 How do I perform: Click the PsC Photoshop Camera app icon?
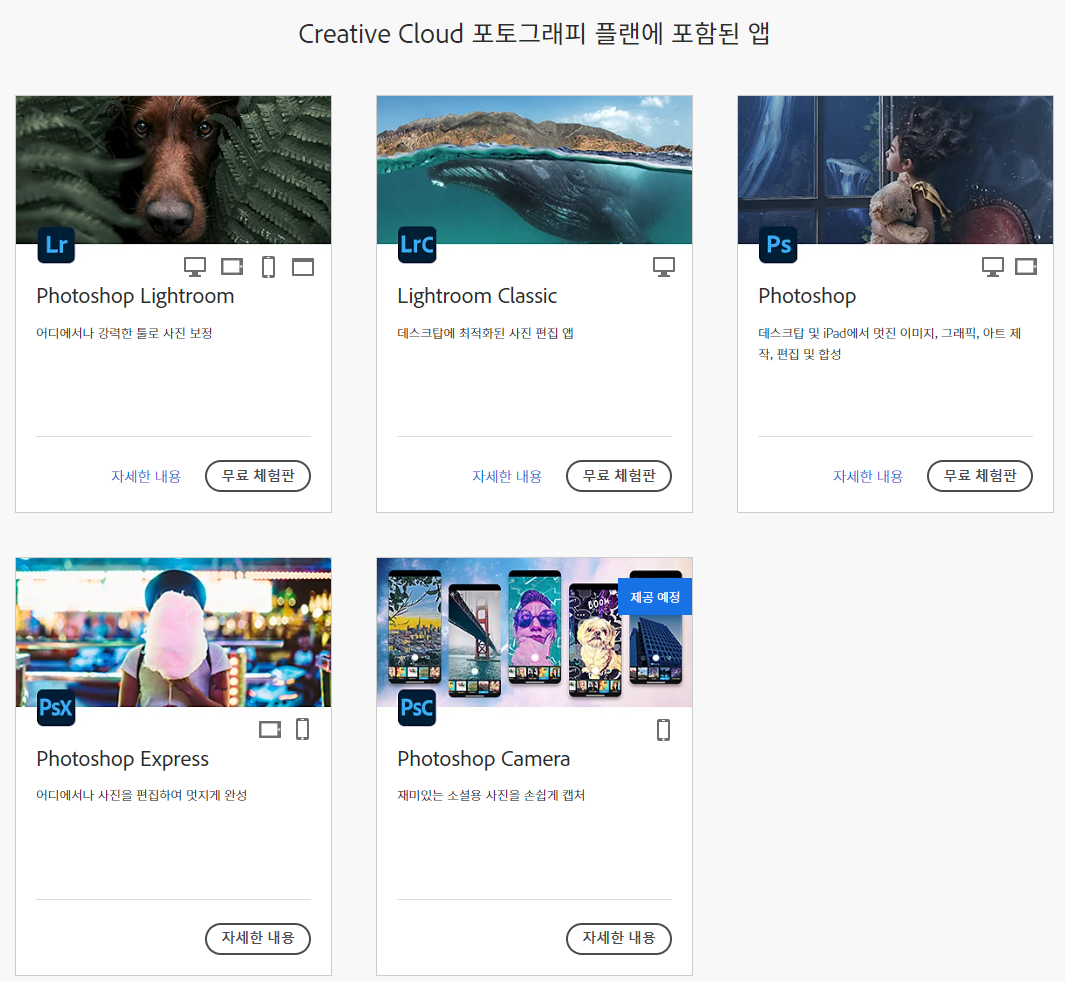[x=417, y=707]
